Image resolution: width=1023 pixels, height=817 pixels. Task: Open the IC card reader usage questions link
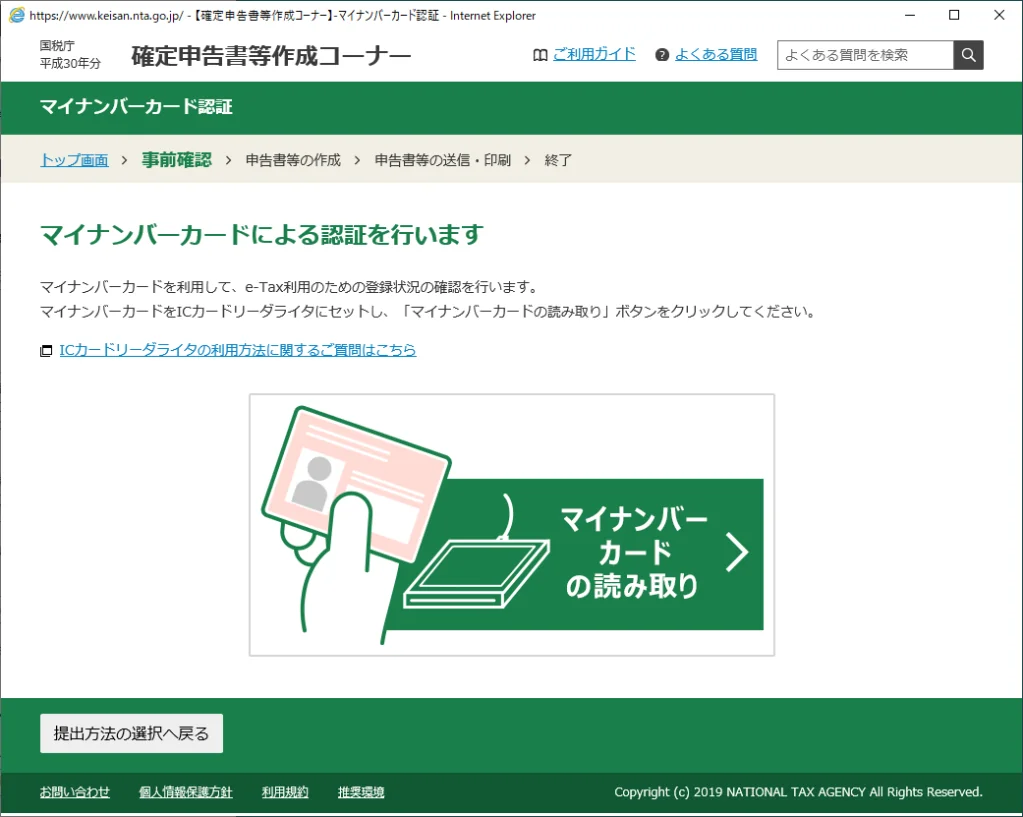click(237, 350)
